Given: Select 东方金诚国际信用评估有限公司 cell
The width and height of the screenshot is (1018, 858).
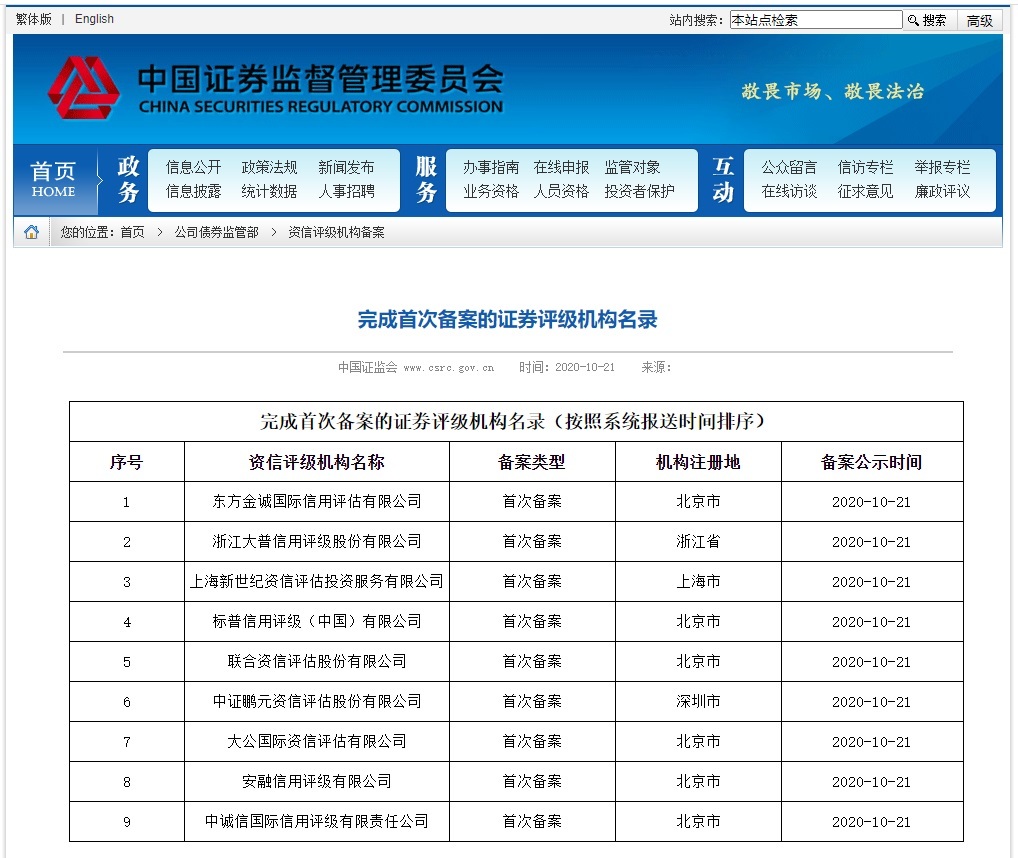Looking at the screenshot, I should click(x=316, y=501).
